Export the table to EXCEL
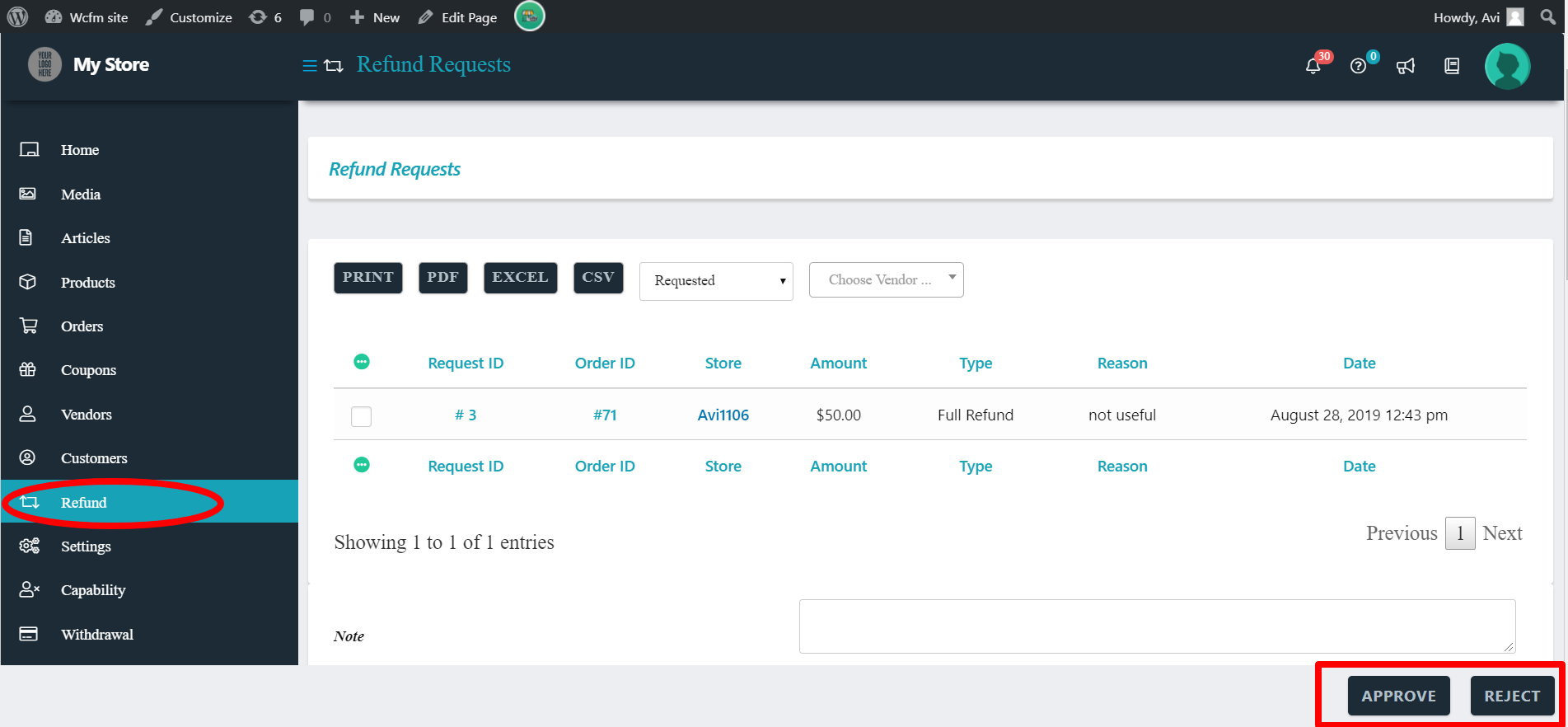The height and width of the screenshot is (727, 1568). [520, 278]
